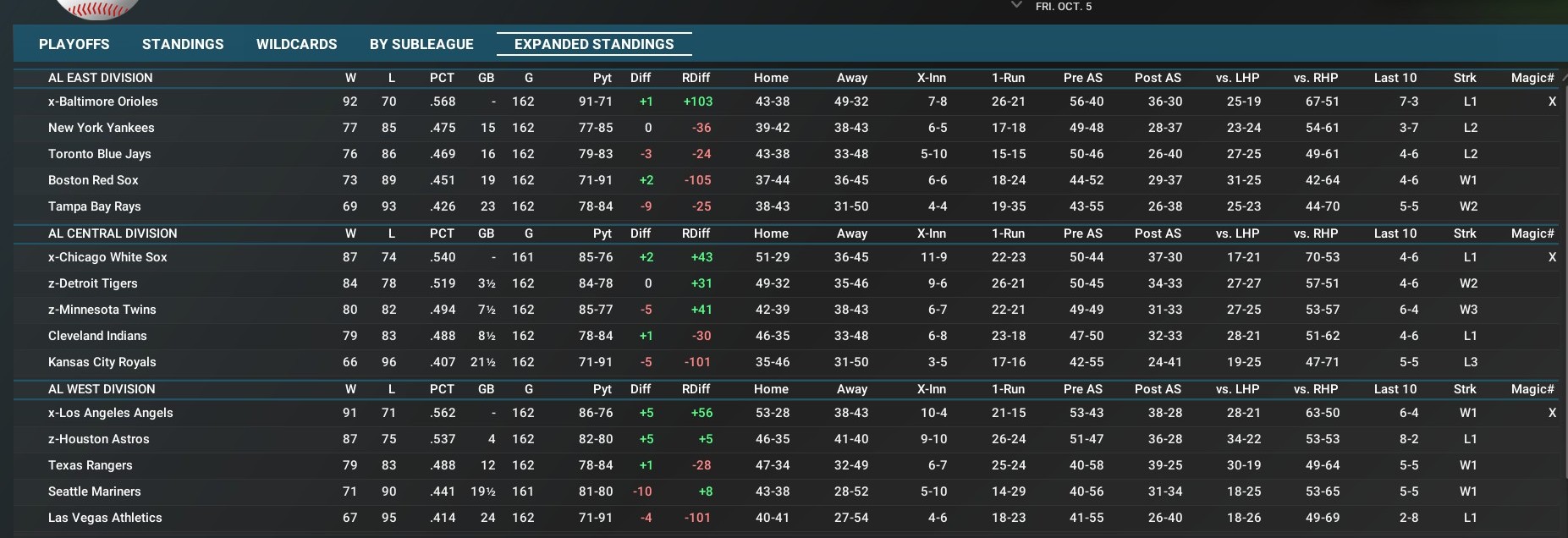Click the Houston Astros team name
The width and height of the screenshot is (1568, 538).
click(x=98, y=439)
